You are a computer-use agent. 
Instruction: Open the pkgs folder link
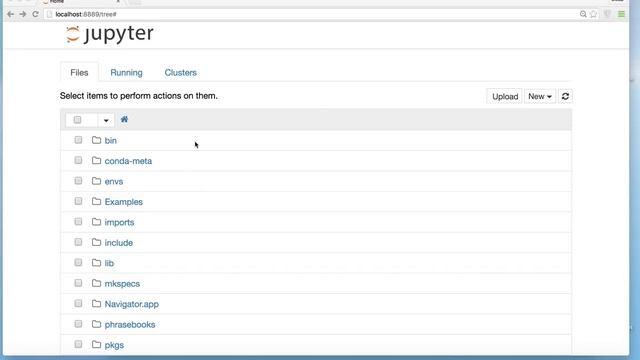pos(114,344)
